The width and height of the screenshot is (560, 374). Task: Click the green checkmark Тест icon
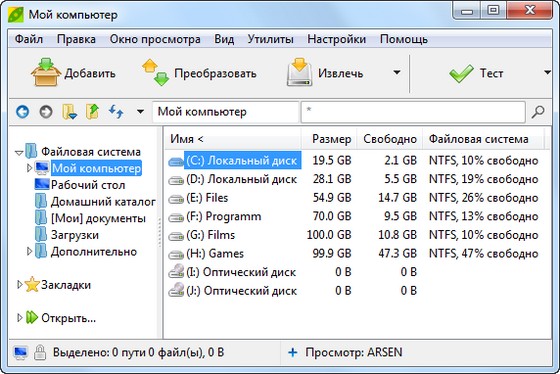tap(461, 73)
